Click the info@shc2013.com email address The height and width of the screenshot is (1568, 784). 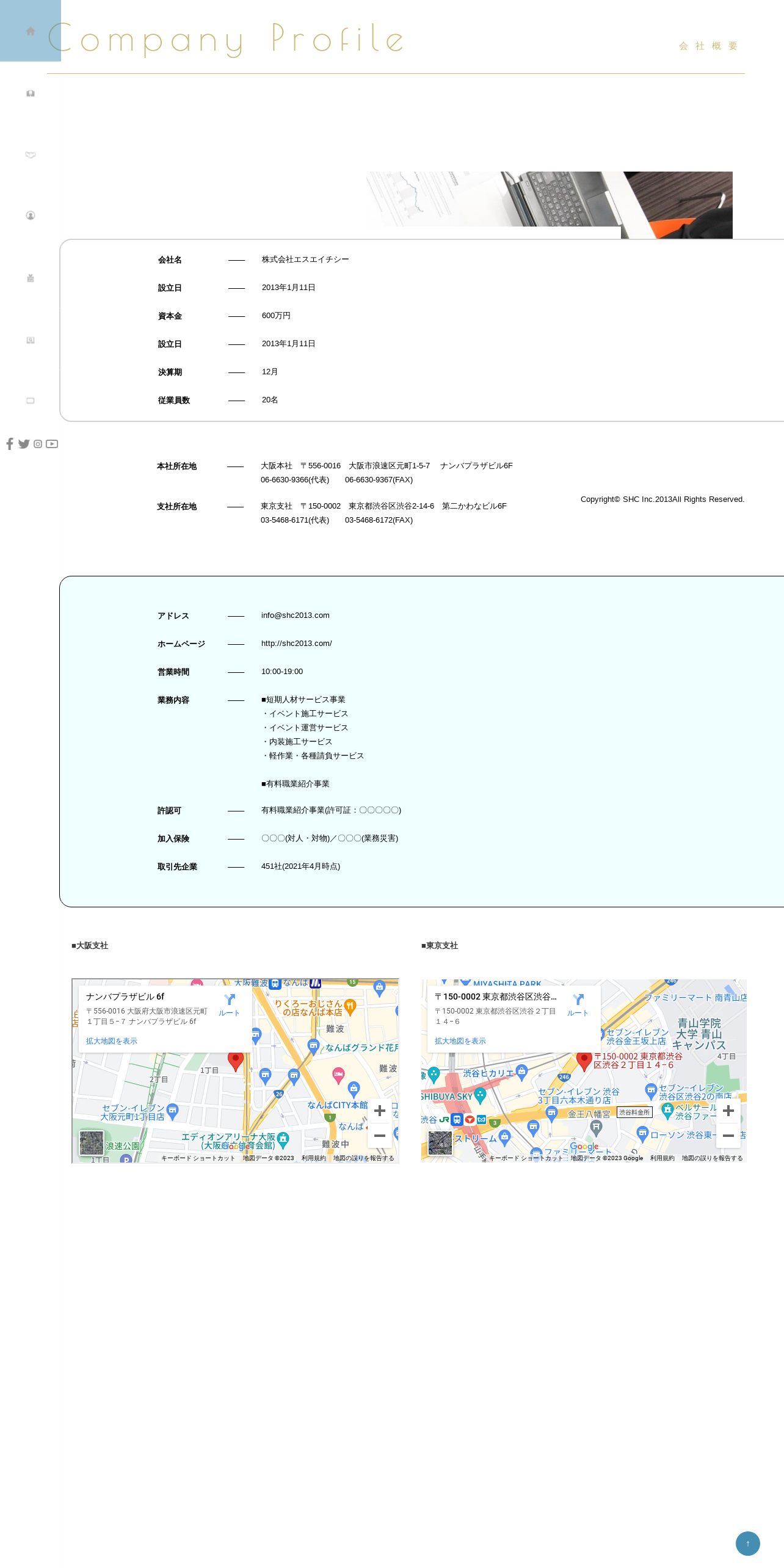pyautogui.click(x=296, y=615)
